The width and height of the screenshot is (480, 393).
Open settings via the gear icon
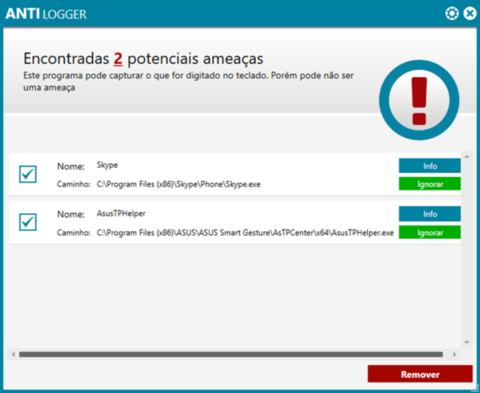(x=452, y=14)
